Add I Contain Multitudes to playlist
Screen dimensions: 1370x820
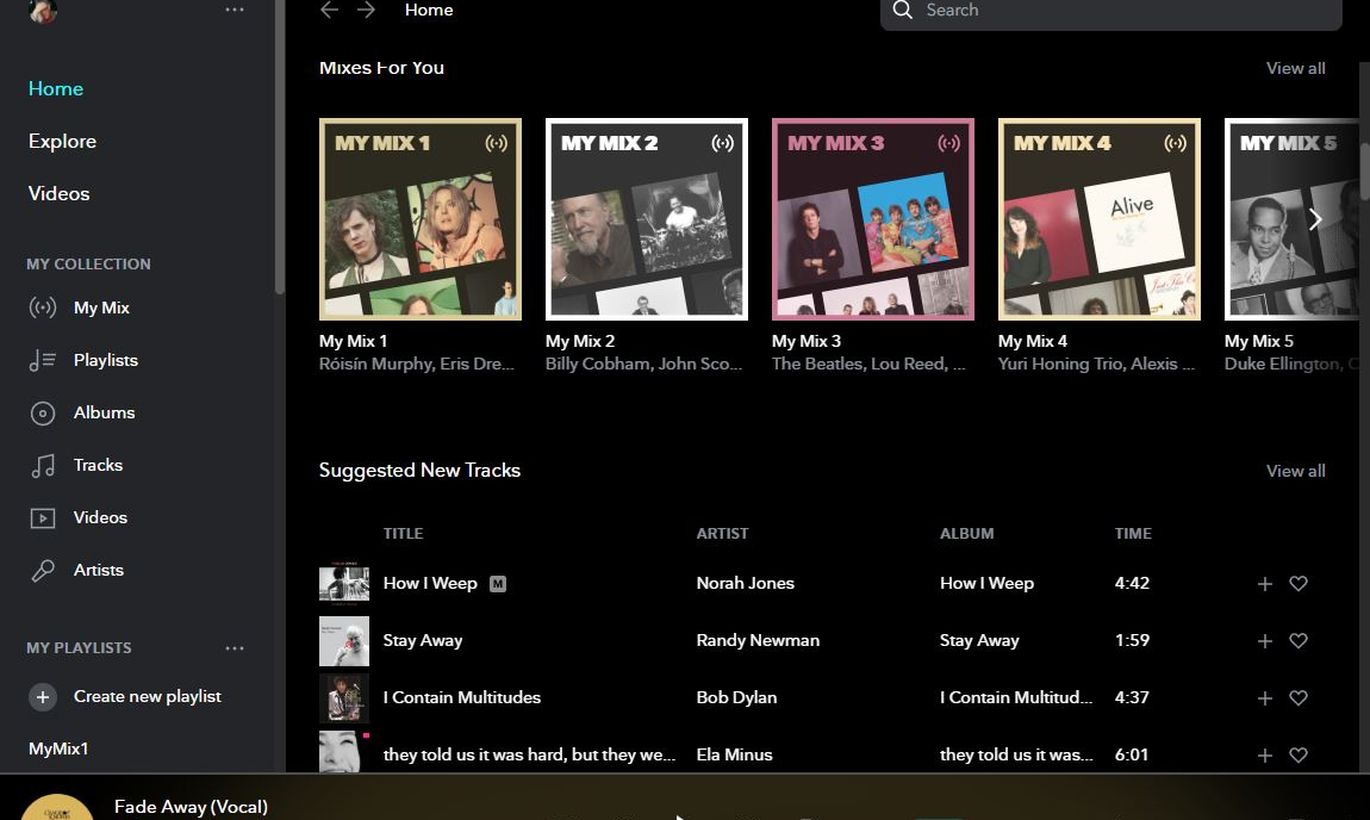point(1265,698)
